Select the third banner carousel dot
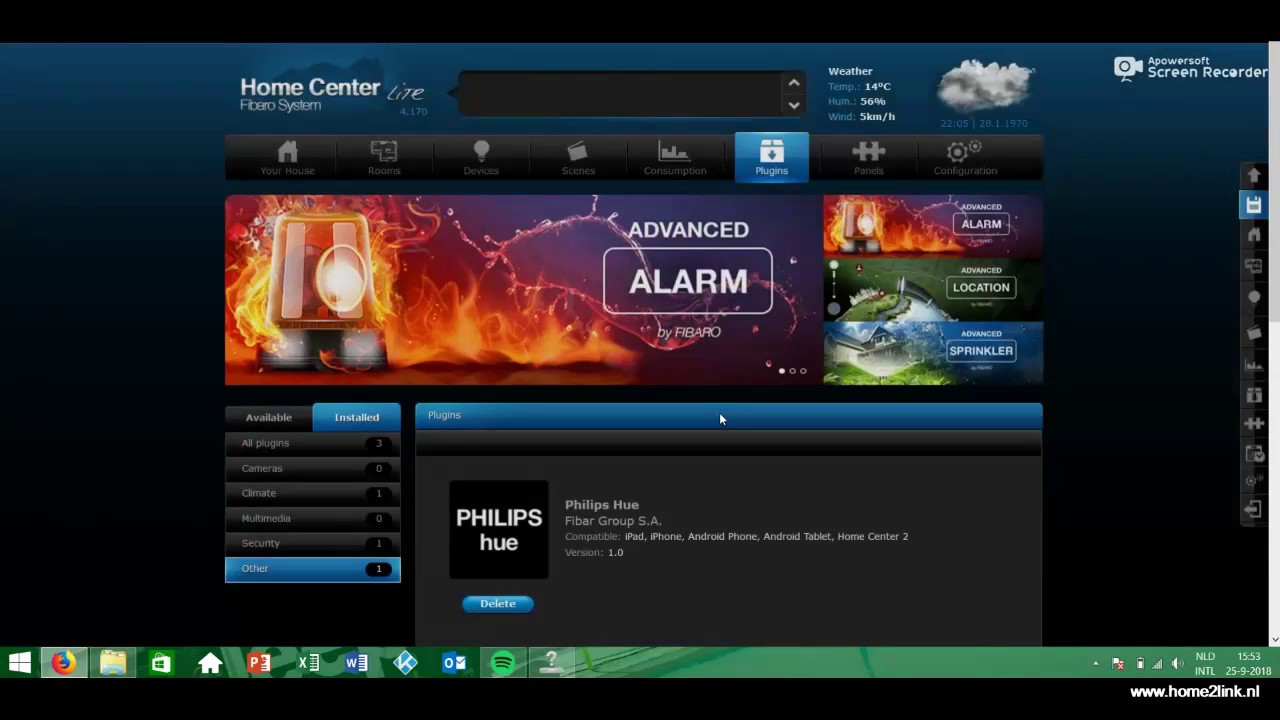This screenshot has width=1280, height=720. (x=802, y=371)
